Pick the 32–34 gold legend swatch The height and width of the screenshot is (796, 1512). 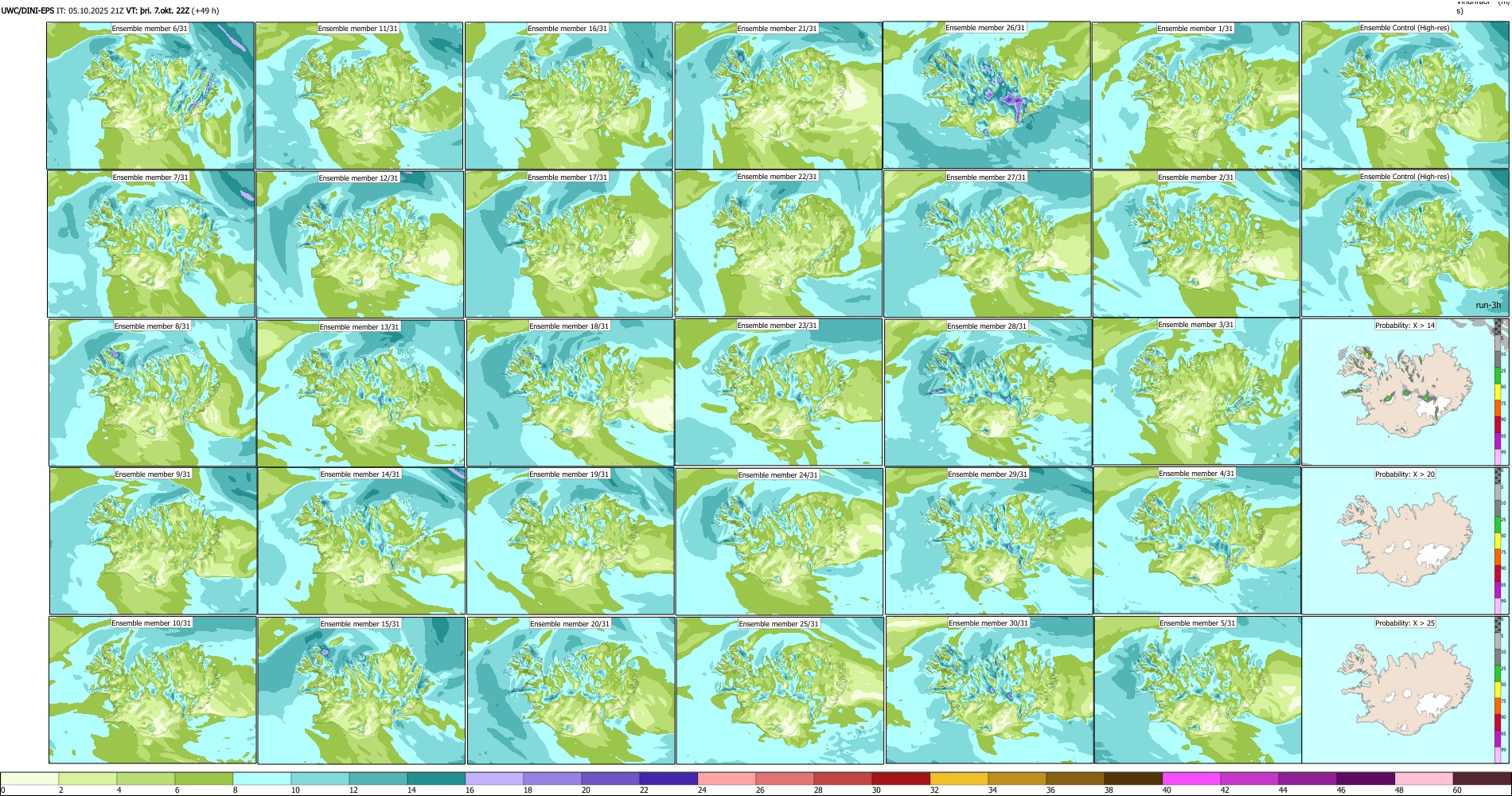pyautogui.click(x=959, y=778)
